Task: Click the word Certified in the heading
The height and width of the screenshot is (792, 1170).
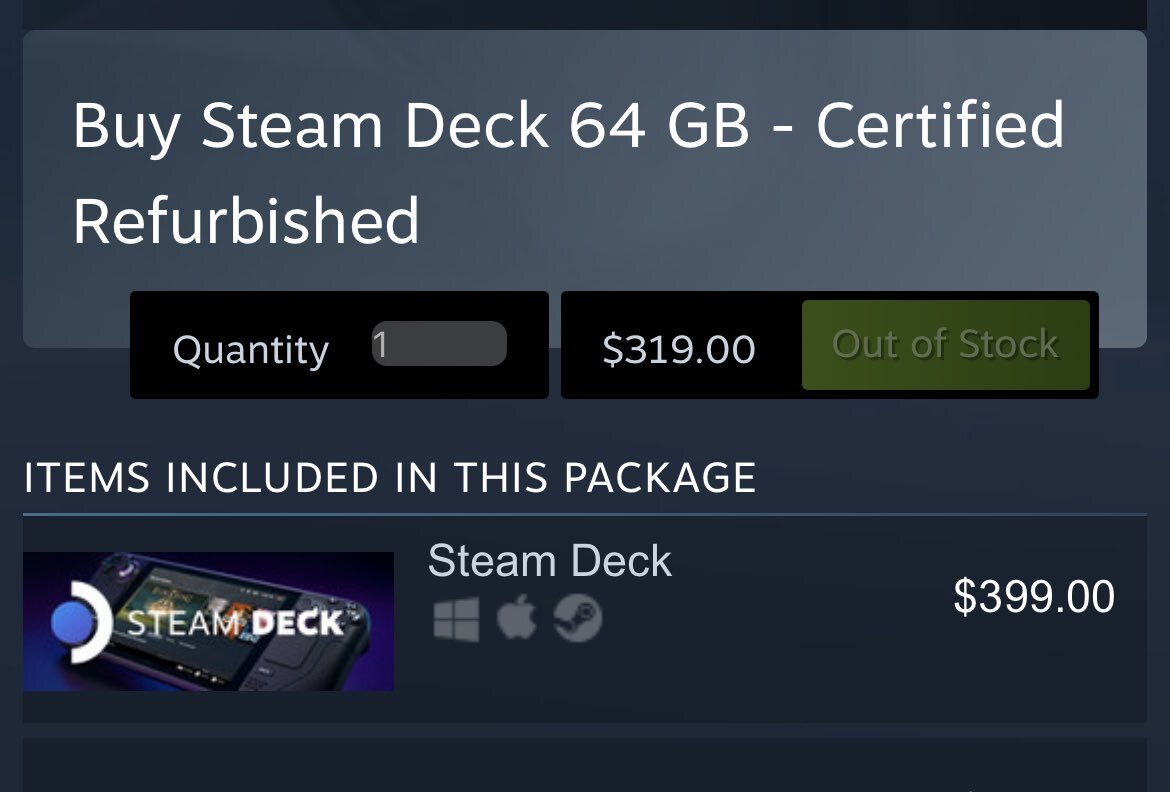Action: coord(940,125)
